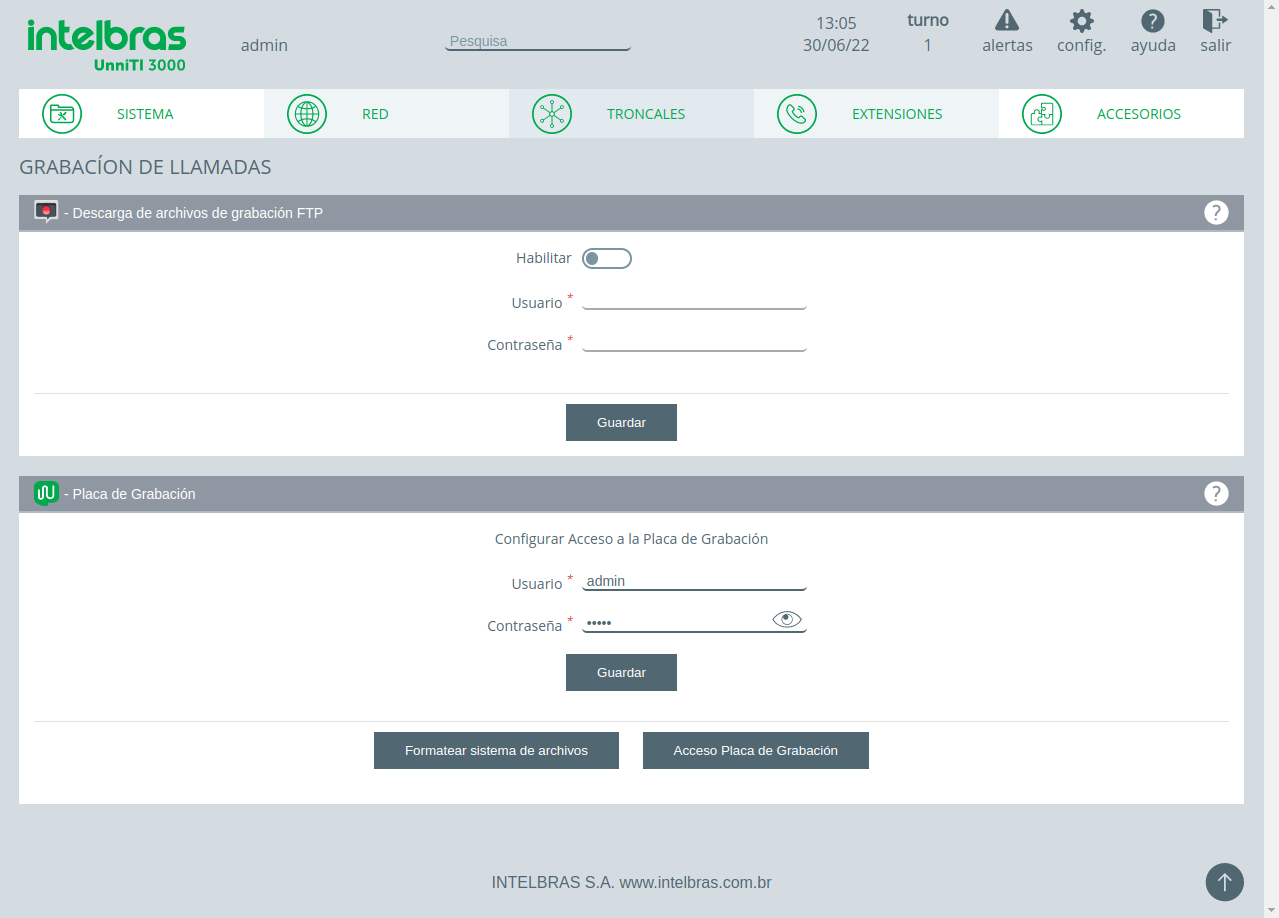Click Formatear sistema de archivos button

point(496,750)
